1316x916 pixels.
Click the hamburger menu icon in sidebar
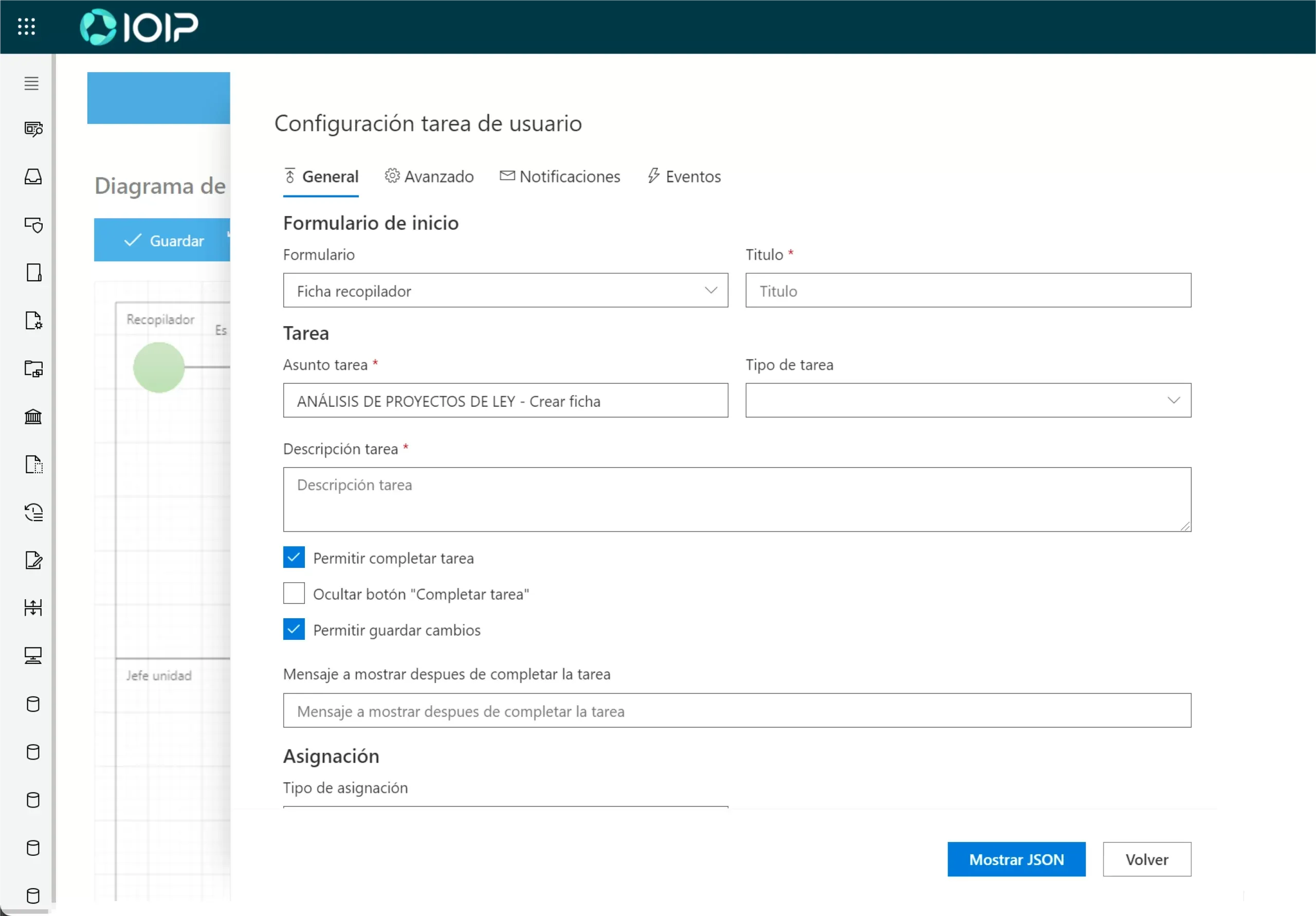(x=31, y=84)
